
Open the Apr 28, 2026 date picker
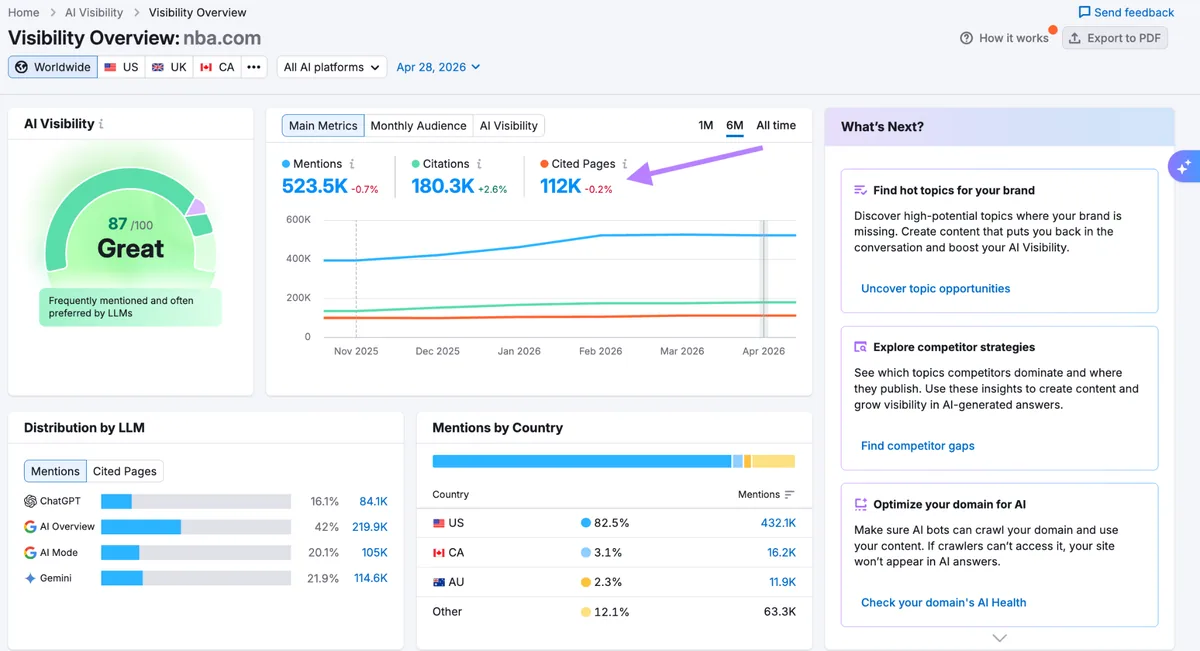pos(438,67)
